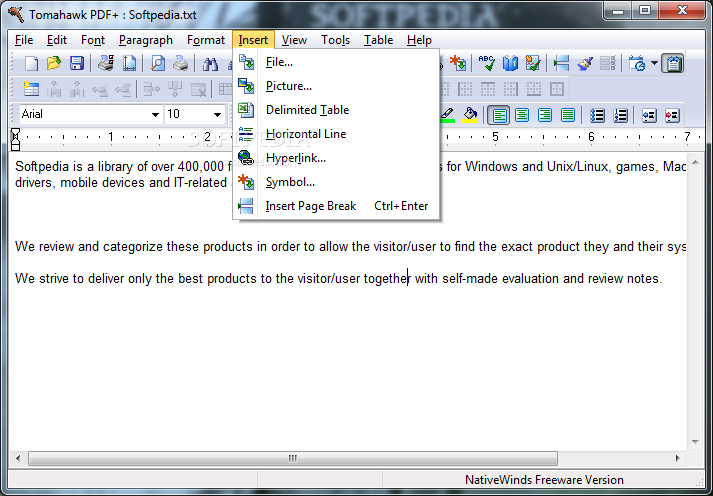Click the ruler indent marker at left
713x496 pixels.
15,139
